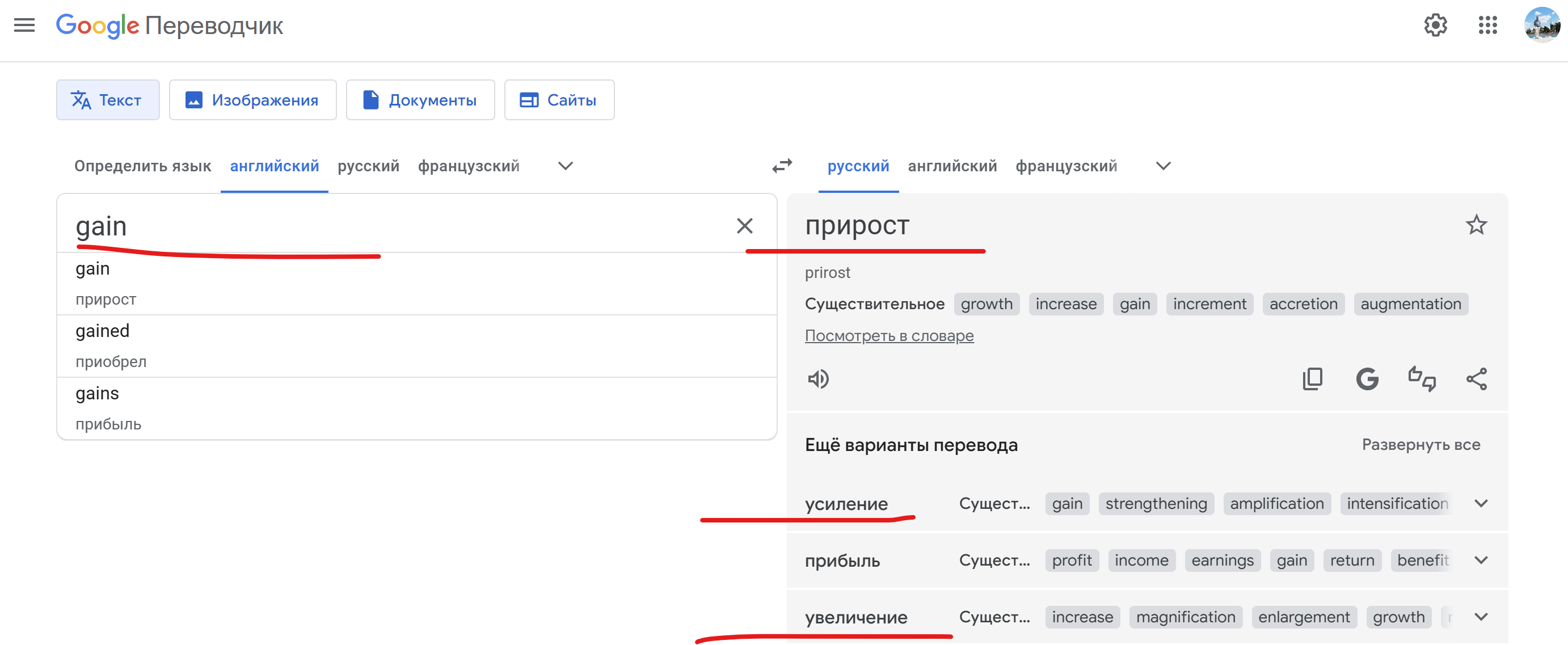Click the 'benefit' chip
The width and height of the screenshot is (1568, 645).
[1422, 560]
